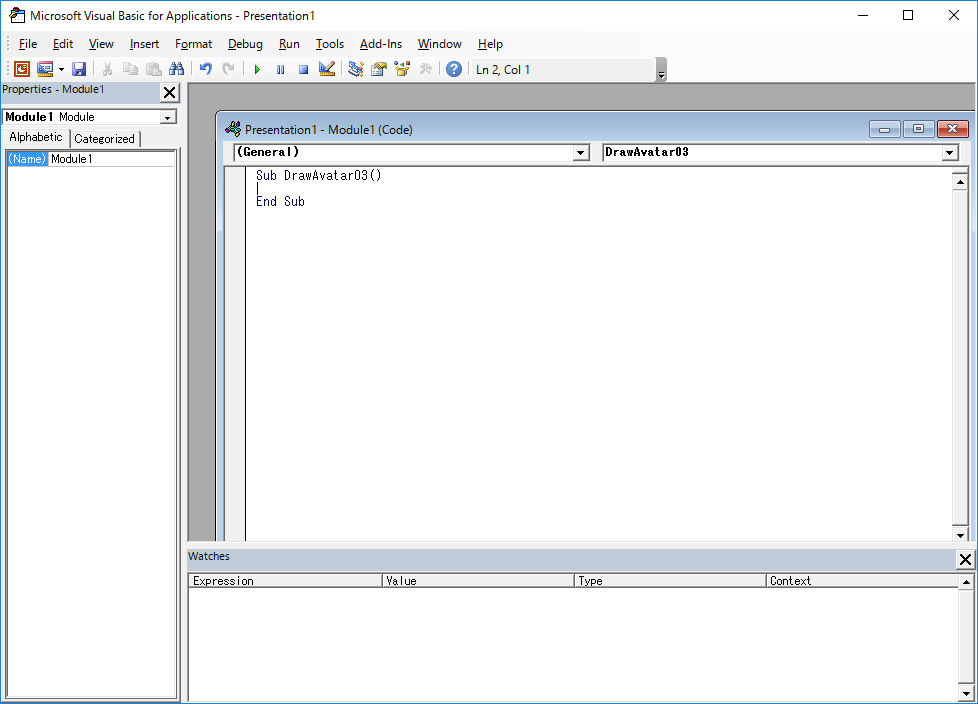Click the Redo arrow icon
Viewport: 978px width, 704px height.
(228, 69)
